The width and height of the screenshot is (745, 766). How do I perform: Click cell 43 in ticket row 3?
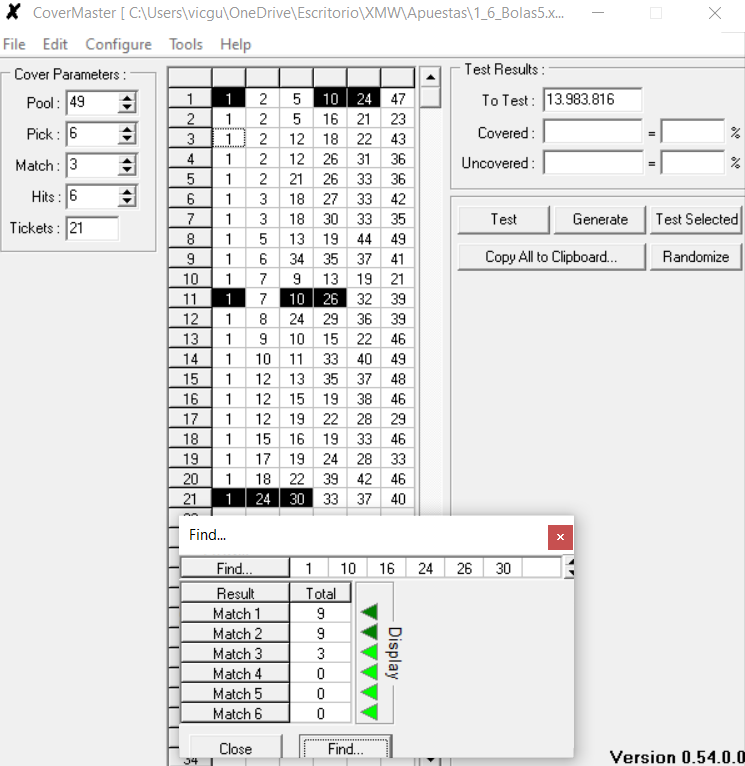(398, 139)
